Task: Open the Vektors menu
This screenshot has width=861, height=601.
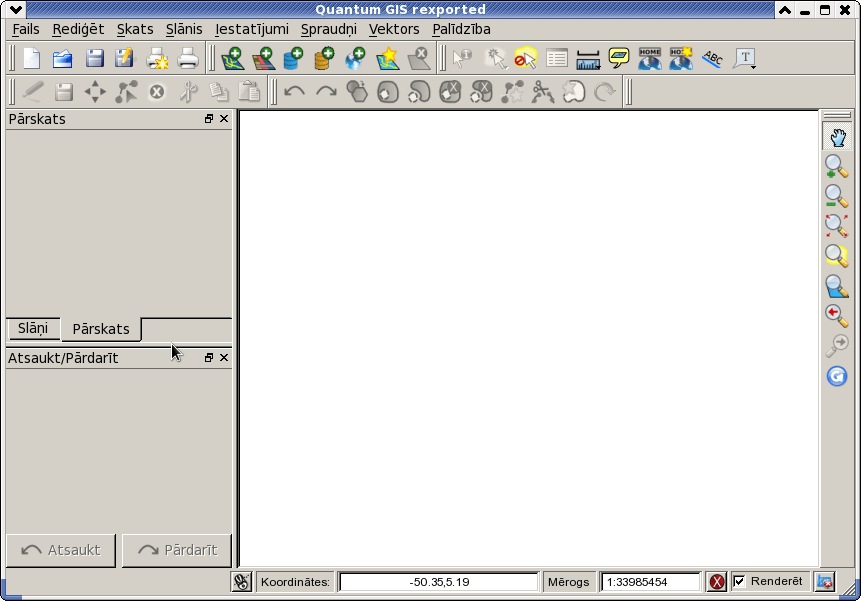Action: 394,29
